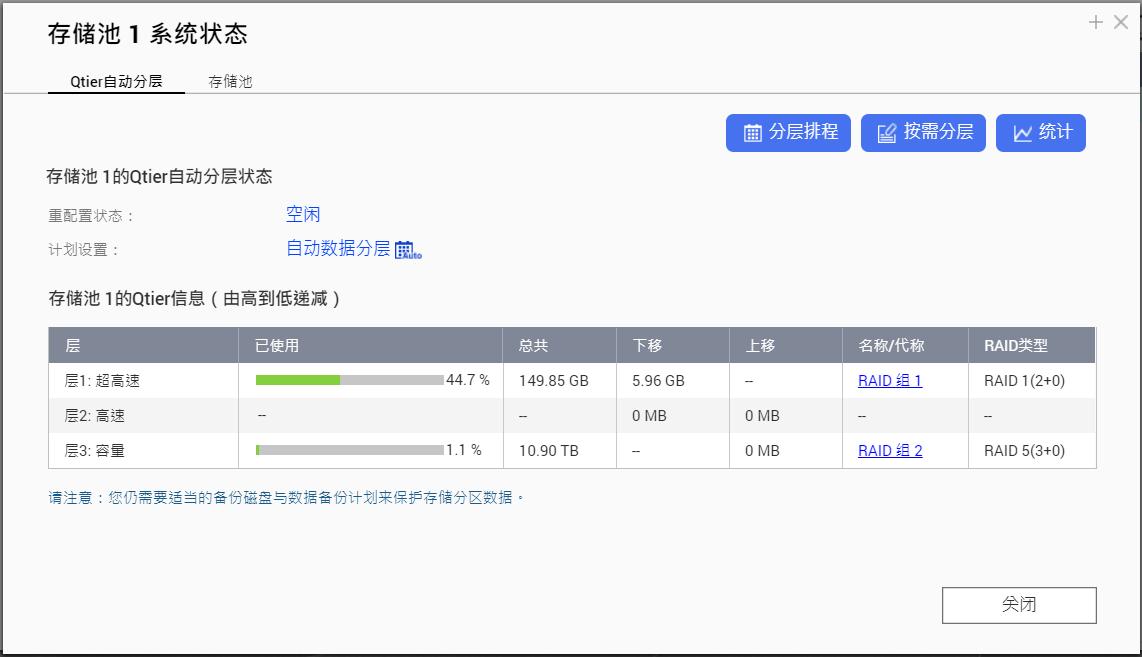Viewport: 1142px width, 657px height.
Task: Click the plus icon at the dialog top right
Action: pos(1096,21)
